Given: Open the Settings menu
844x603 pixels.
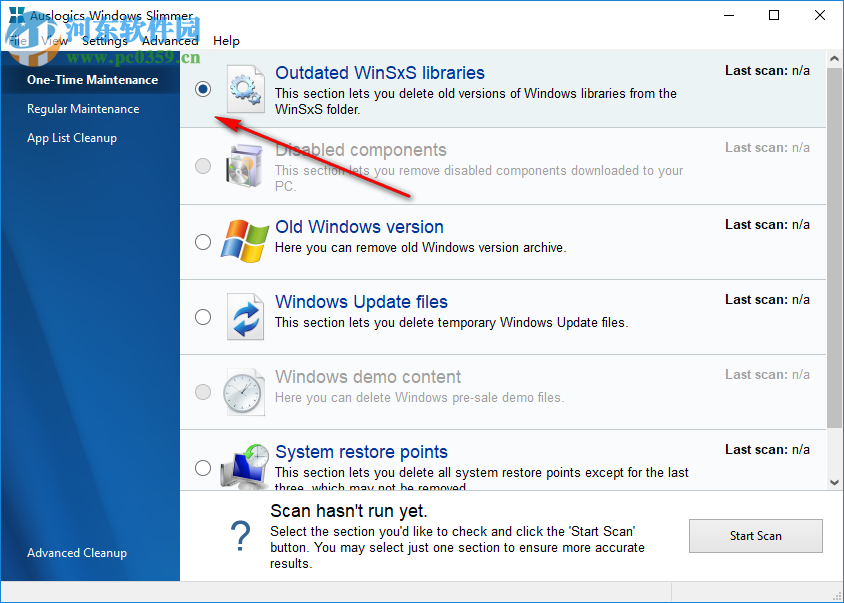Looking at the screenshot, I should 105,41.
